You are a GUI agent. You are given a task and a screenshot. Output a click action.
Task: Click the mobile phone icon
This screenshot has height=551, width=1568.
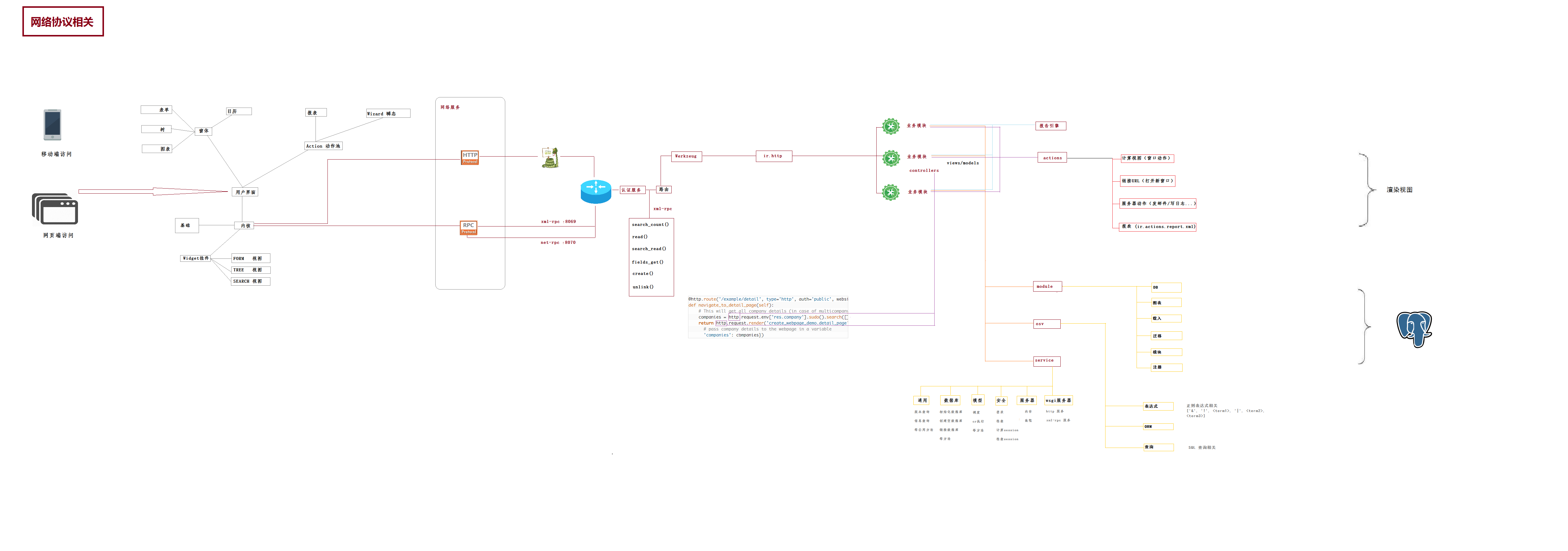tap(52, 124)
